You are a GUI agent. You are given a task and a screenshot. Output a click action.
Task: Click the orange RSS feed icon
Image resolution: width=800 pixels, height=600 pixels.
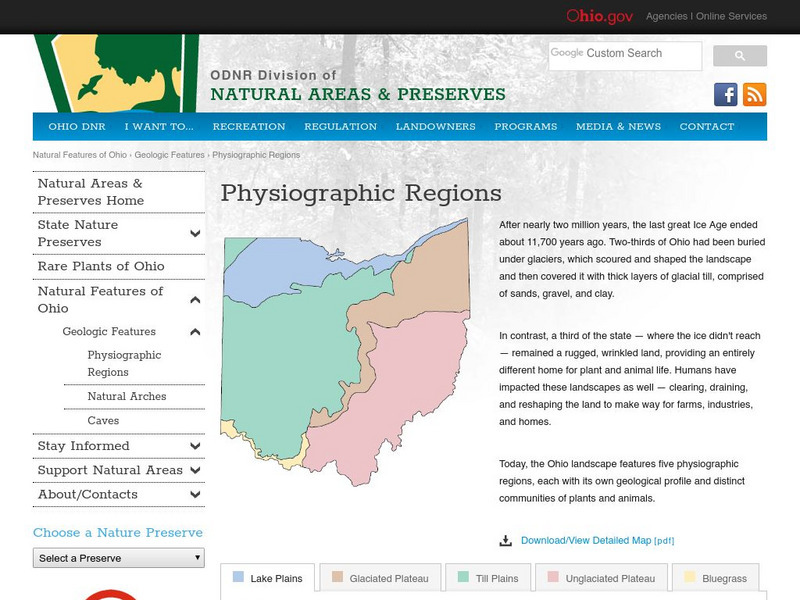pyautogui.click(x=756, y=94)
